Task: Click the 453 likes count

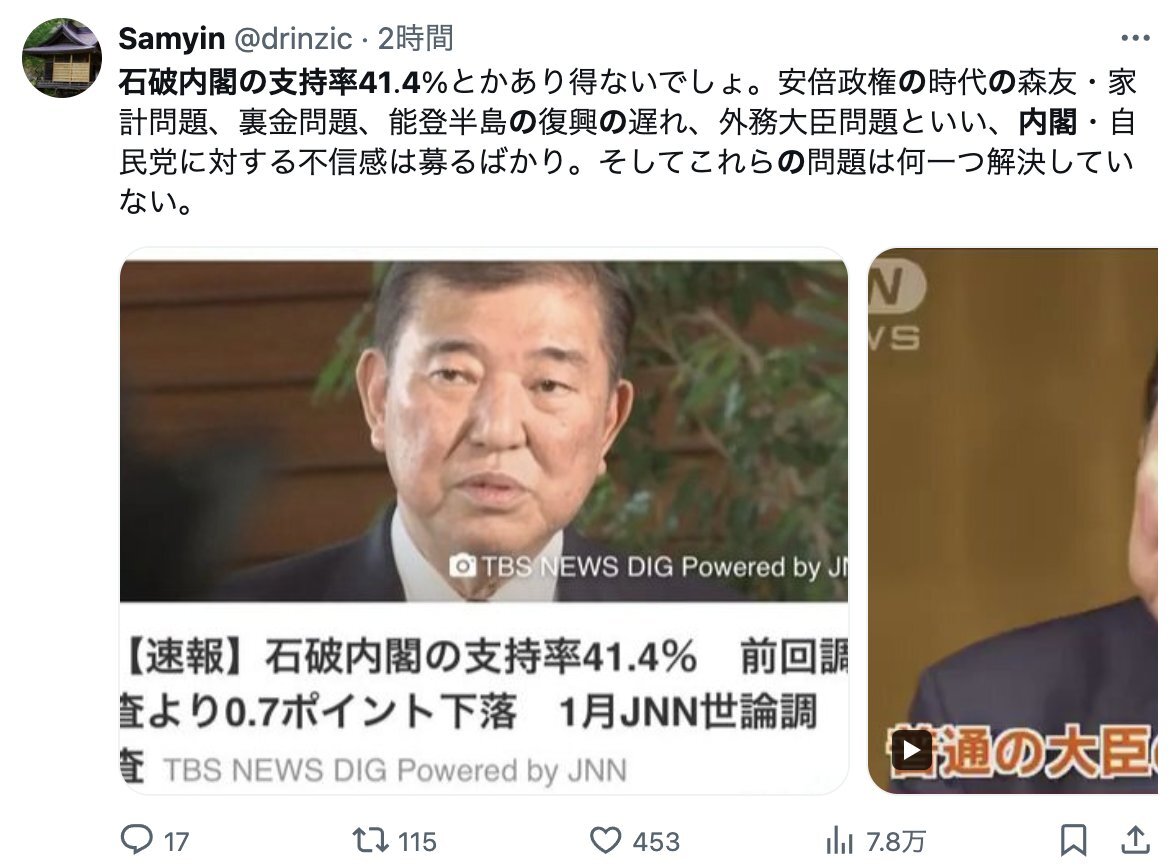Action: (656, 841)
